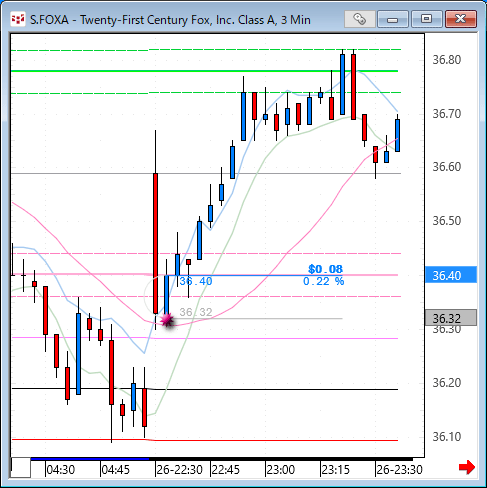
Task: Click the red candlestick app icon
Action: point(18,20)
